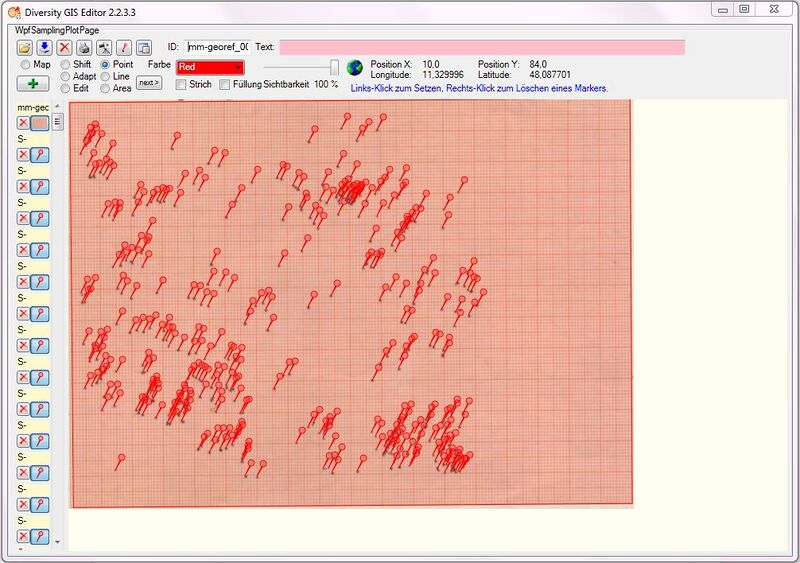Enable the Füllung checkbox
This screenshot has height=563, width=800.
pos(224,84)
